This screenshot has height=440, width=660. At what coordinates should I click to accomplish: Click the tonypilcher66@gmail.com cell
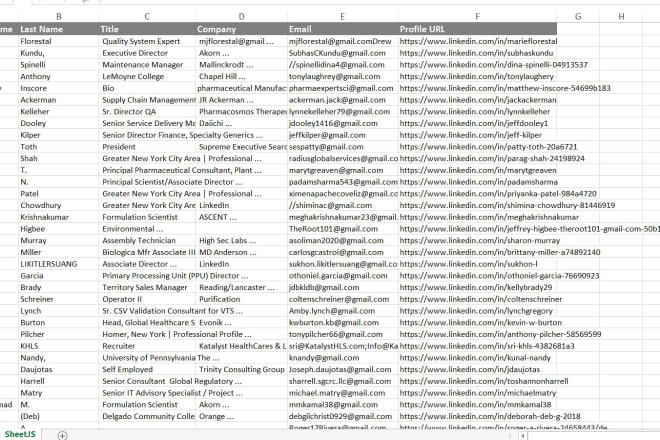(x=343, y=334)
